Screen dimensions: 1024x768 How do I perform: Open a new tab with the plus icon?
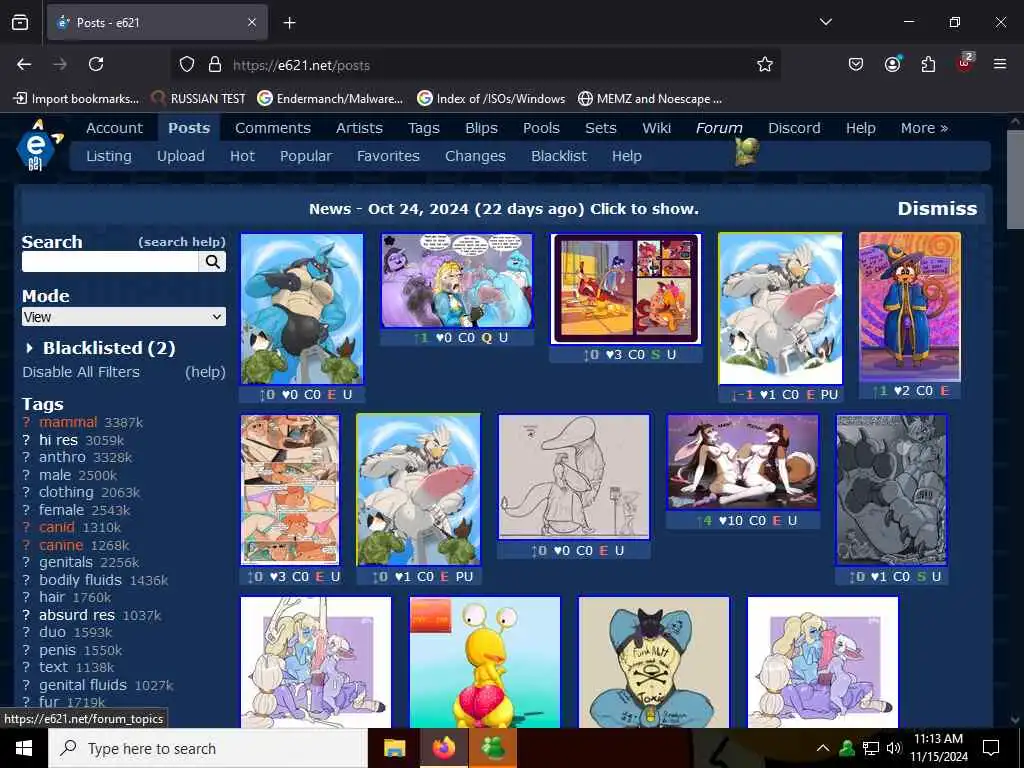click(x=289, y=23)
